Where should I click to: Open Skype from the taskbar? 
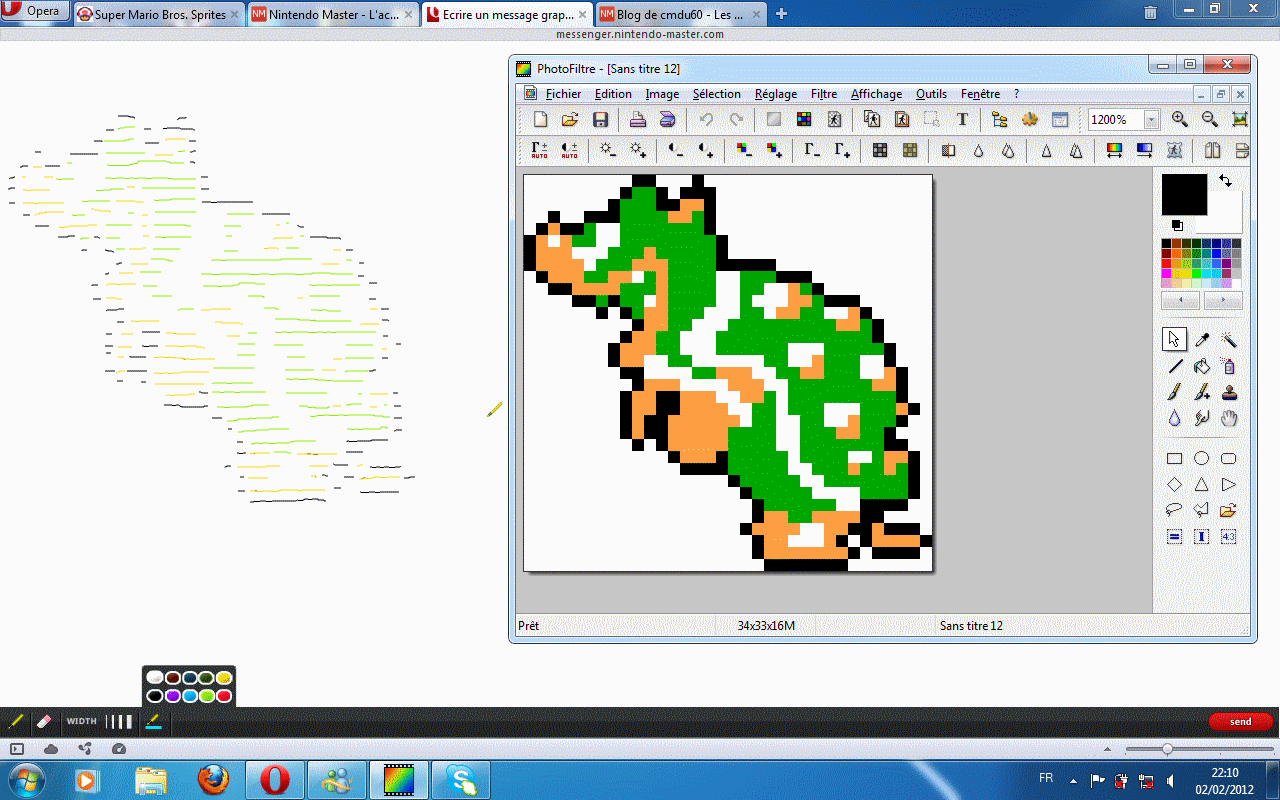coord(461,779)
